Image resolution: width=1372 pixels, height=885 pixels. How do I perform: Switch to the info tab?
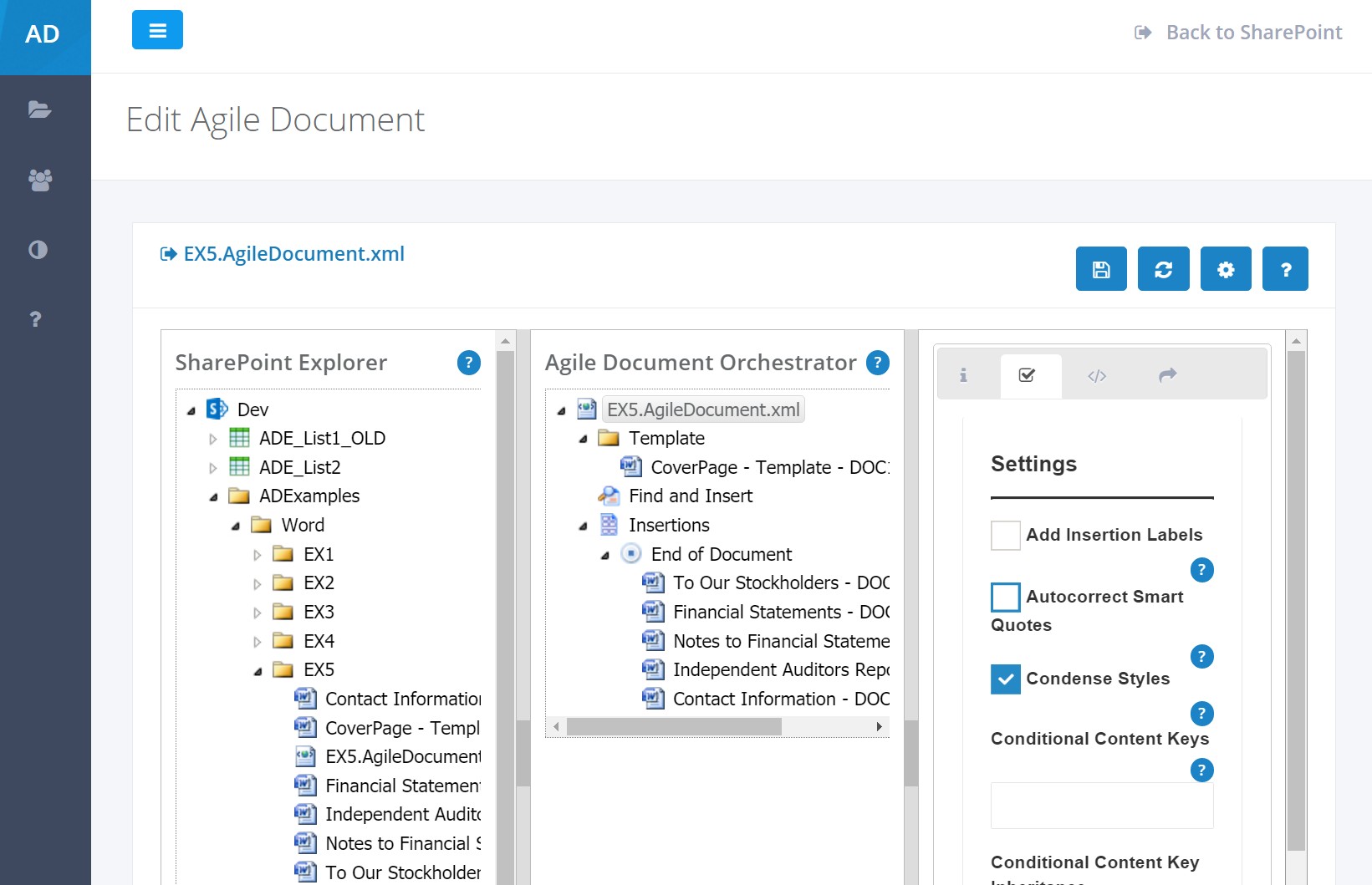point(963,375)
